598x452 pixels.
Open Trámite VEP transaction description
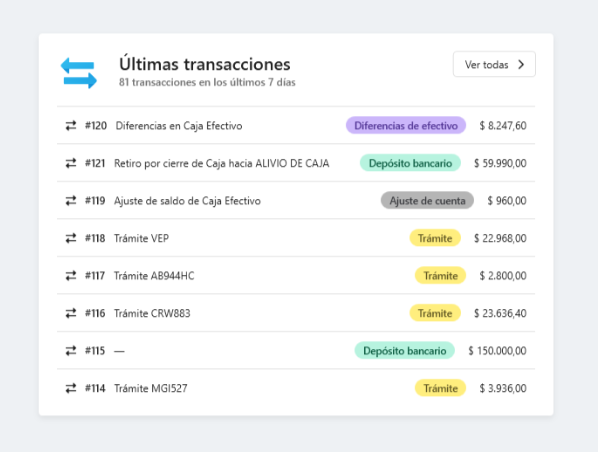point(141,238)
